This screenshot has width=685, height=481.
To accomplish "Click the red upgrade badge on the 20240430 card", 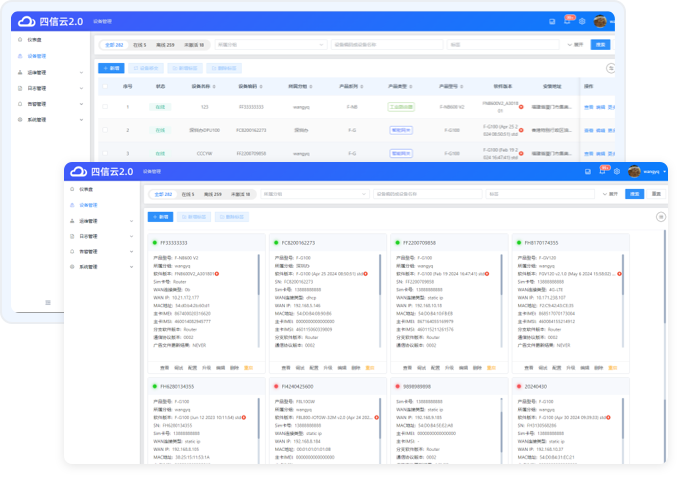I will (608, 418).
